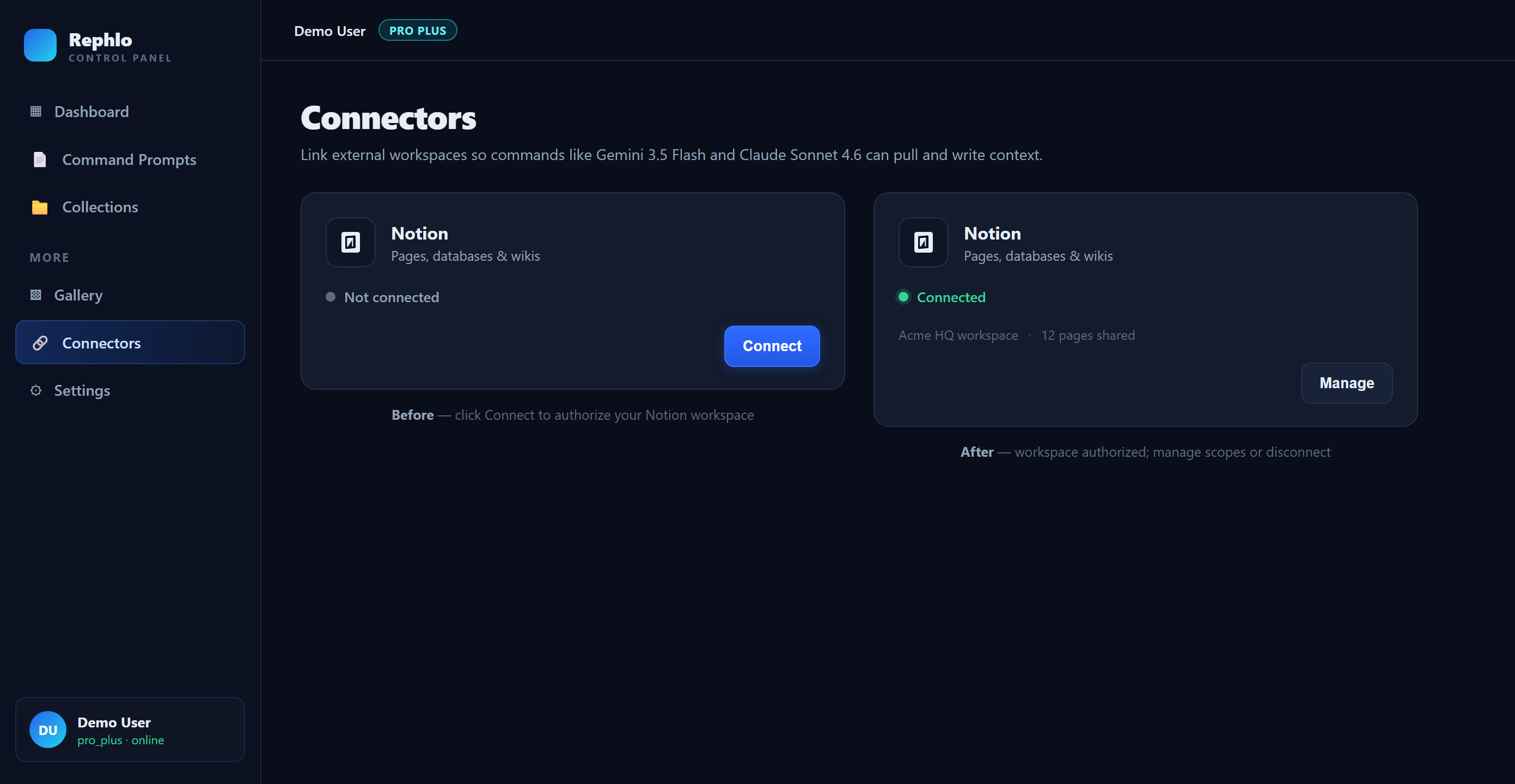Click the Collections folder icon
The height and width of the screenshot is (784, 1515).
tap(40, 207)
